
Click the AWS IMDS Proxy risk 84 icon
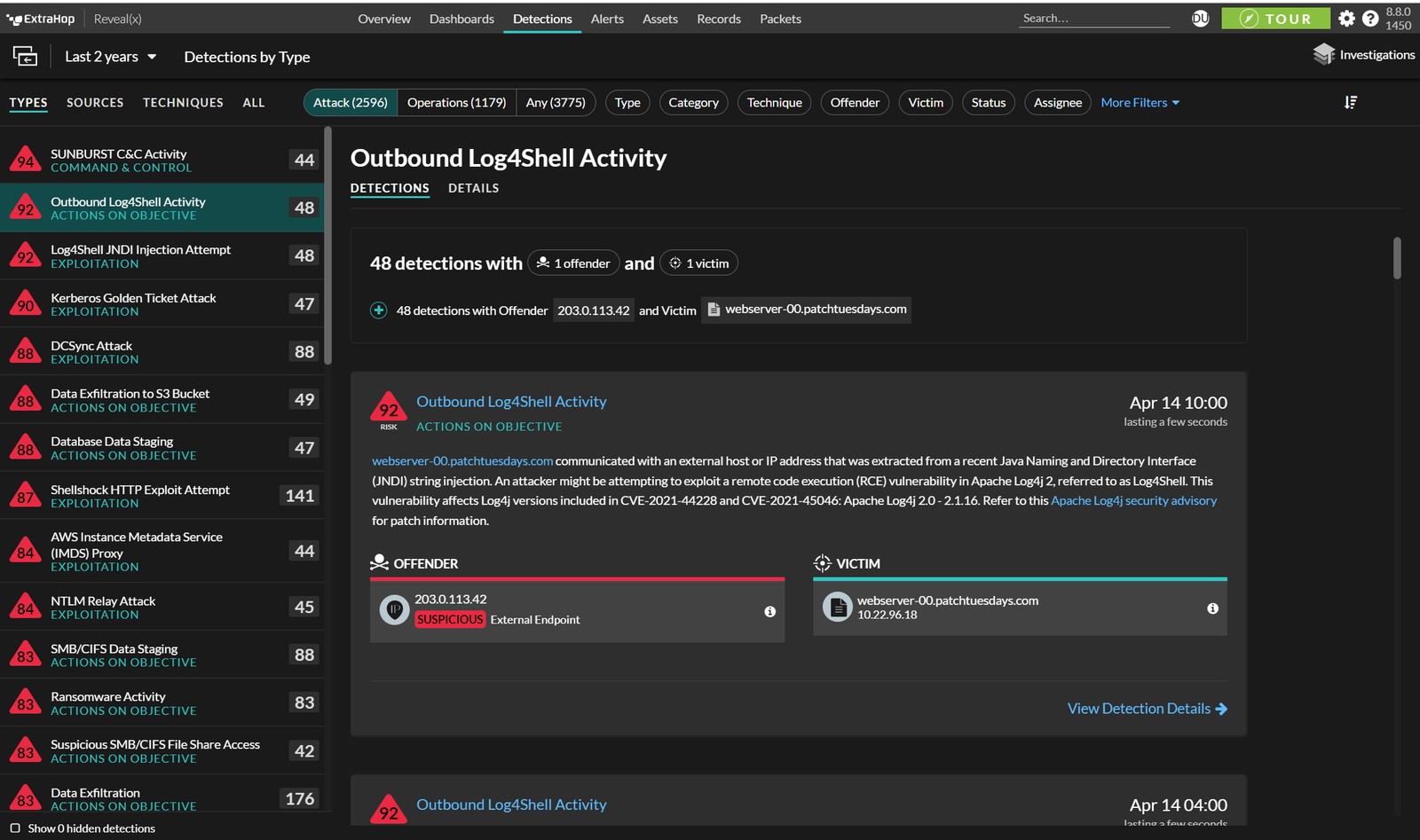tap(26, 551)
